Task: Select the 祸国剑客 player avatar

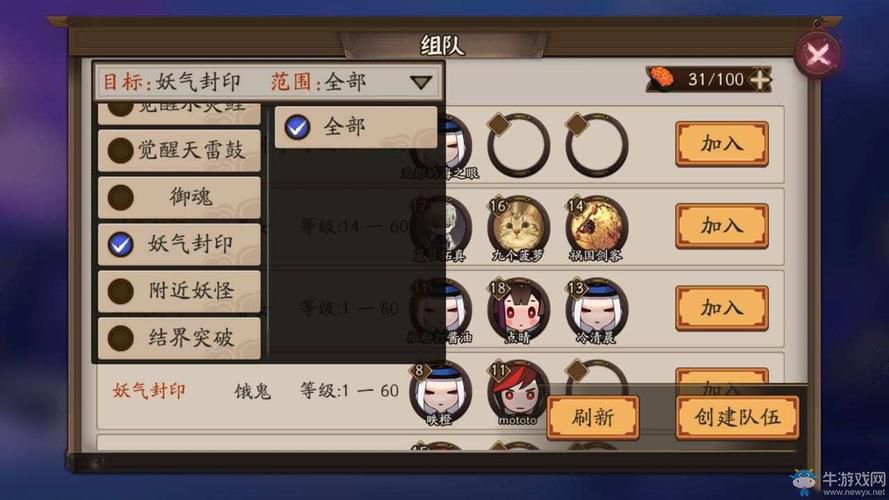Action: pyautogui.click(x=596, y=226)
